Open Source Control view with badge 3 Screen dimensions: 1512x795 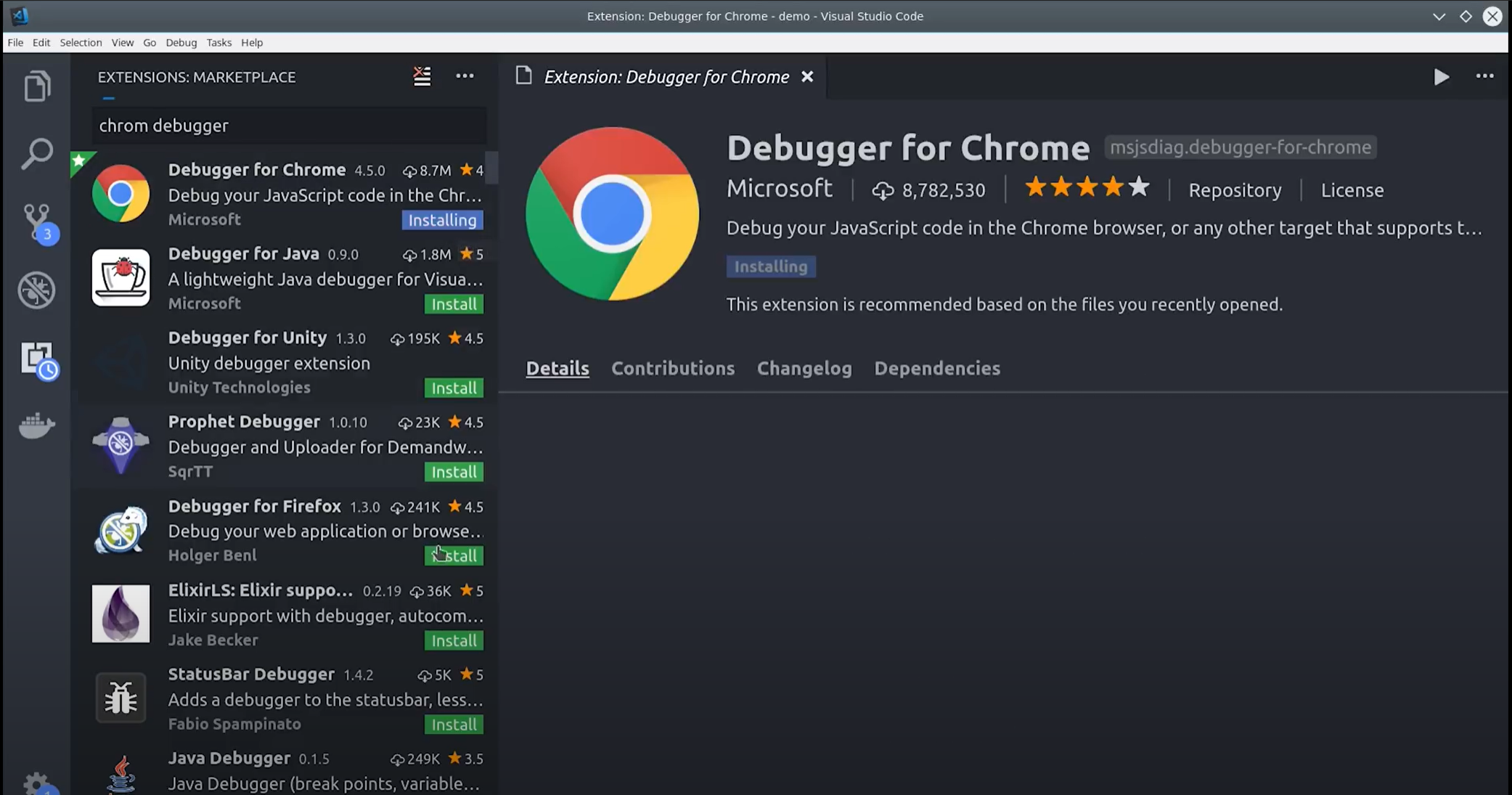click(37, 221)
